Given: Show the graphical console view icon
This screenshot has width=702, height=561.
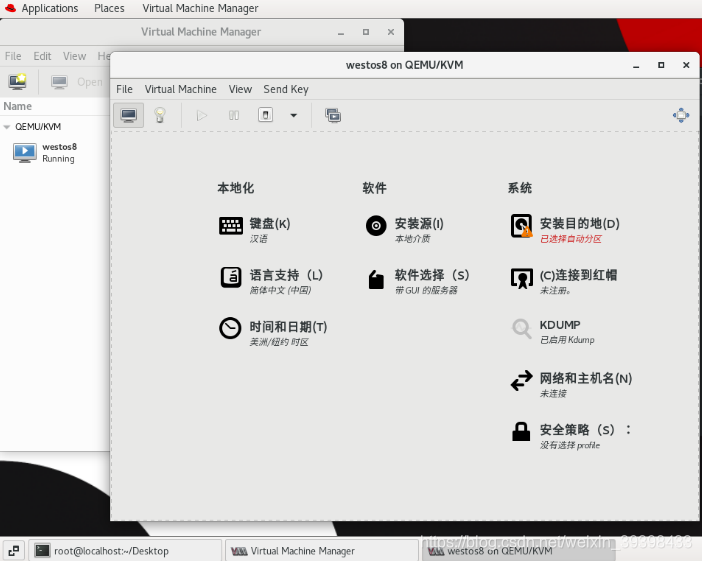Looking at the screenshot, I should coord(128,116).
